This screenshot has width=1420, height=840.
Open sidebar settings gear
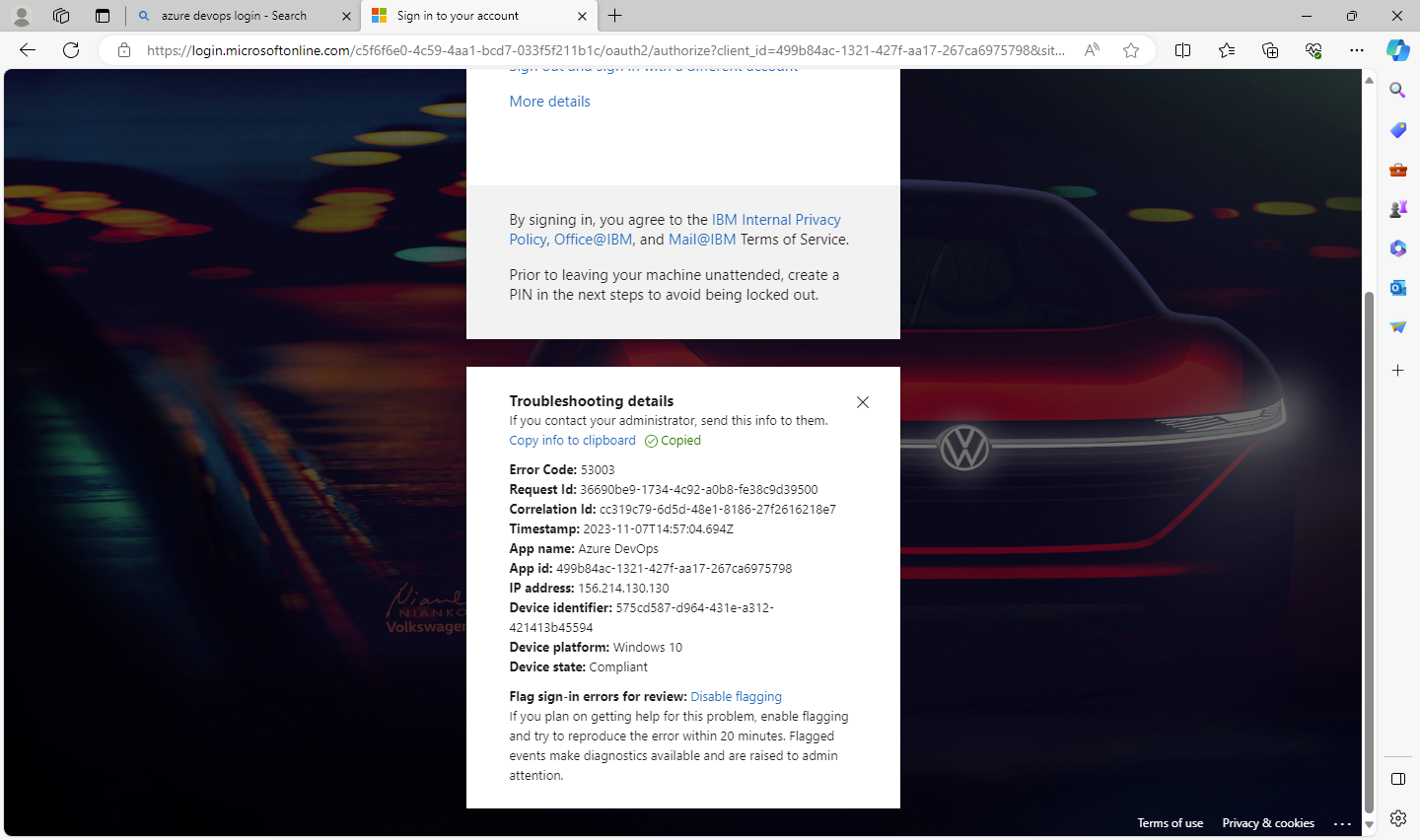pos(1397,818)
